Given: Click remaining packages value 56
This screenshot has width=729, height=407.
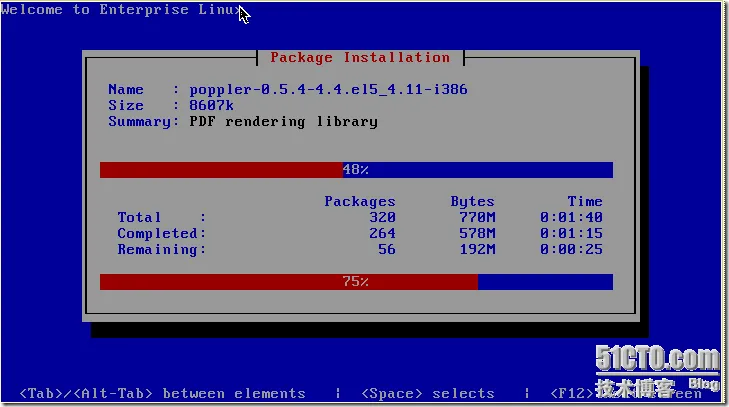Looking at the screenshot, I should coord(387,250).
